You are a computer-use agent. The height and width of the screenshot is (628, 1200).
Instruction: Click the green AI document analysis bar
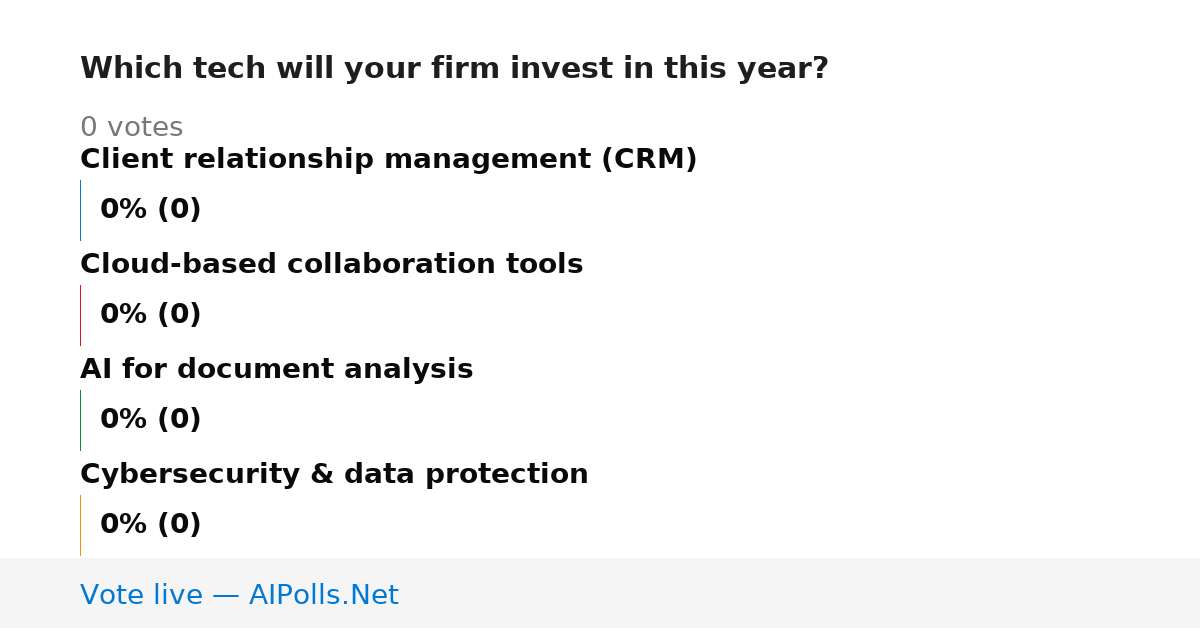80,420
